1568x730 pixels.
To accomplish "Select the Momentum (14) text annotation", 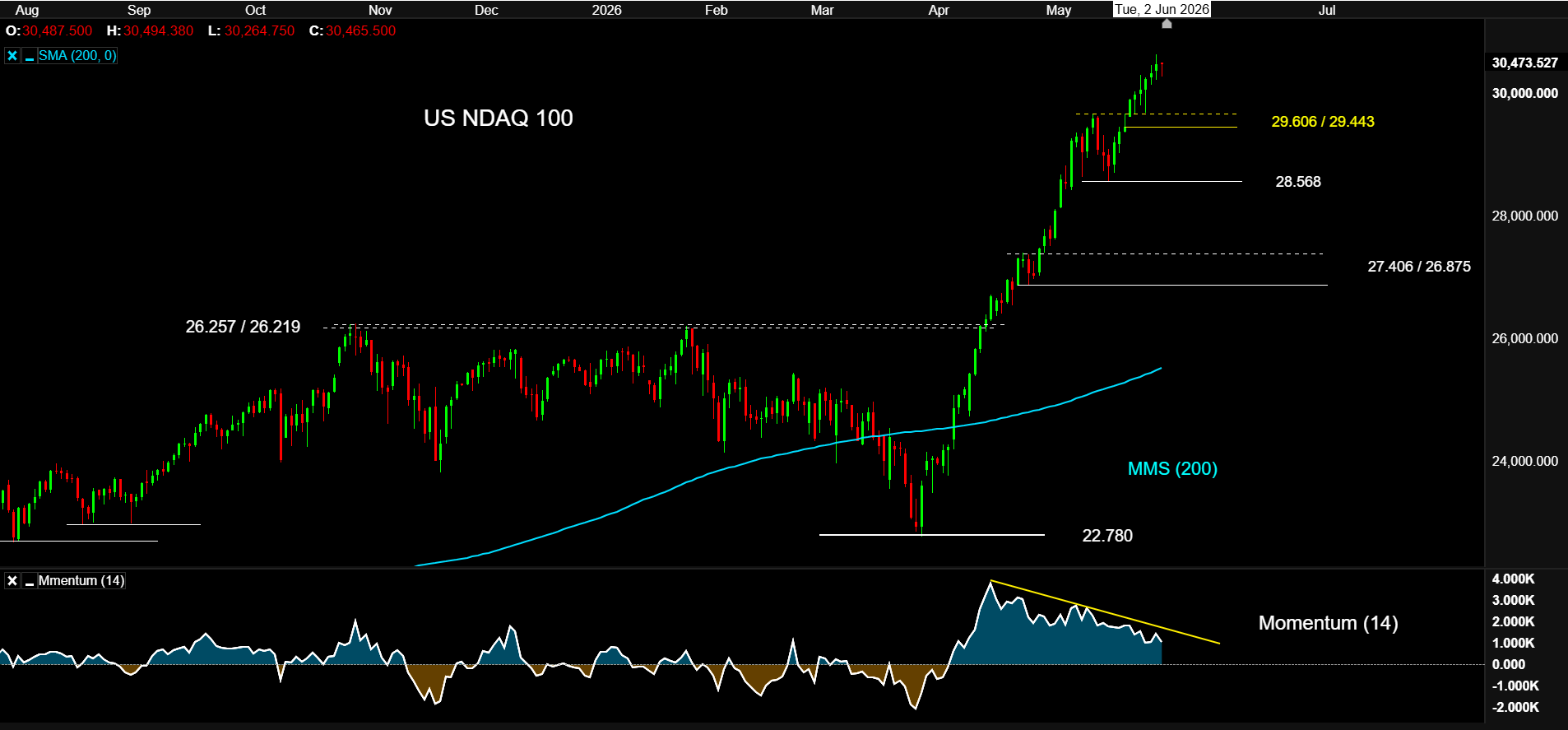I will (x=1328, y=623).
